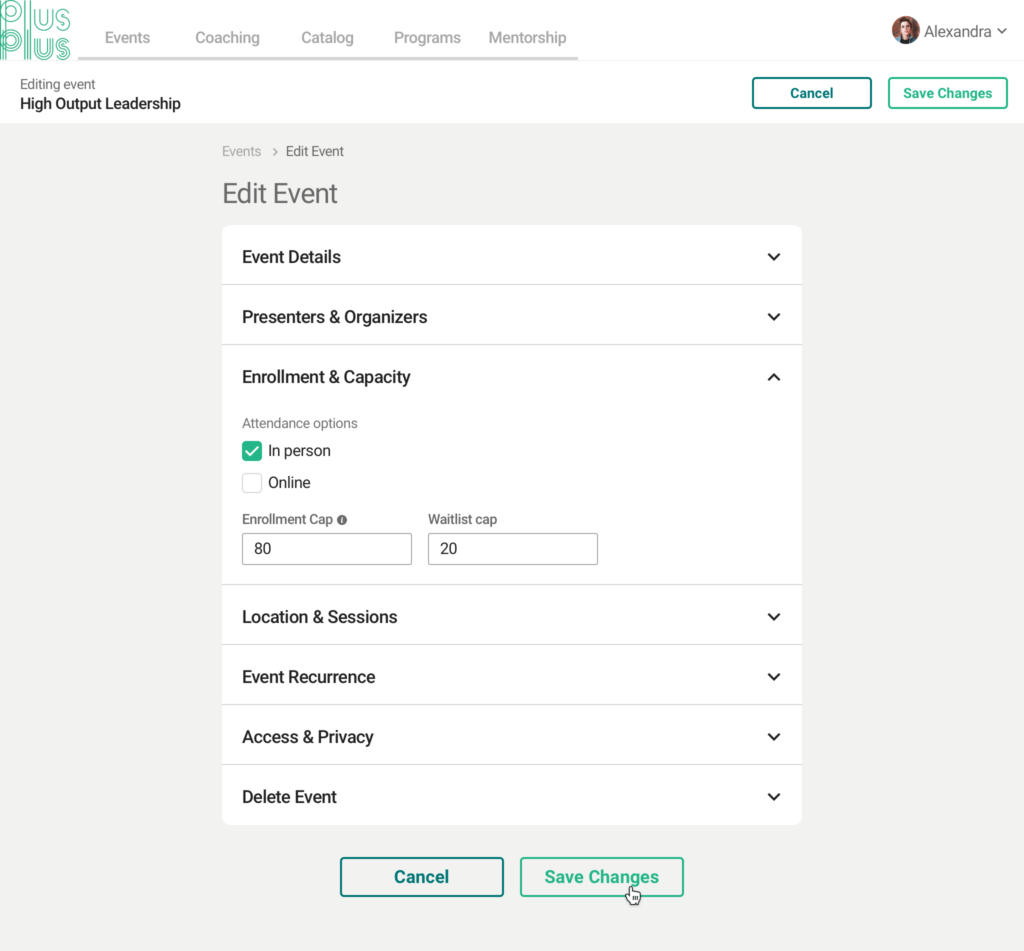Open the Catalog nav tab
The height and width of the screenshot is (951, 1024).
coord(327,38)
